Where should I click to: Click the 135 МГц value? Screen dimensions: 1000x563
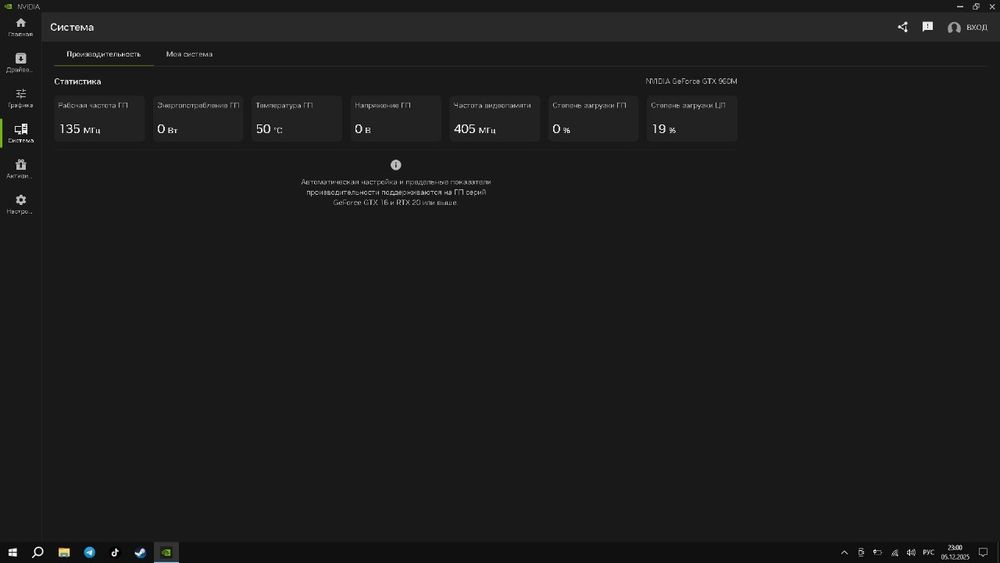pos(80,129)
